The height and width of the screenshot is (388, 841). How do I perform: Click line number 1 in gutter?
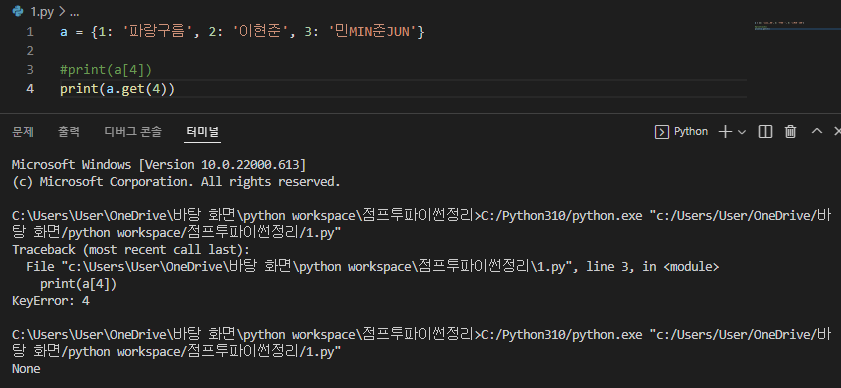tap(30, 32)
